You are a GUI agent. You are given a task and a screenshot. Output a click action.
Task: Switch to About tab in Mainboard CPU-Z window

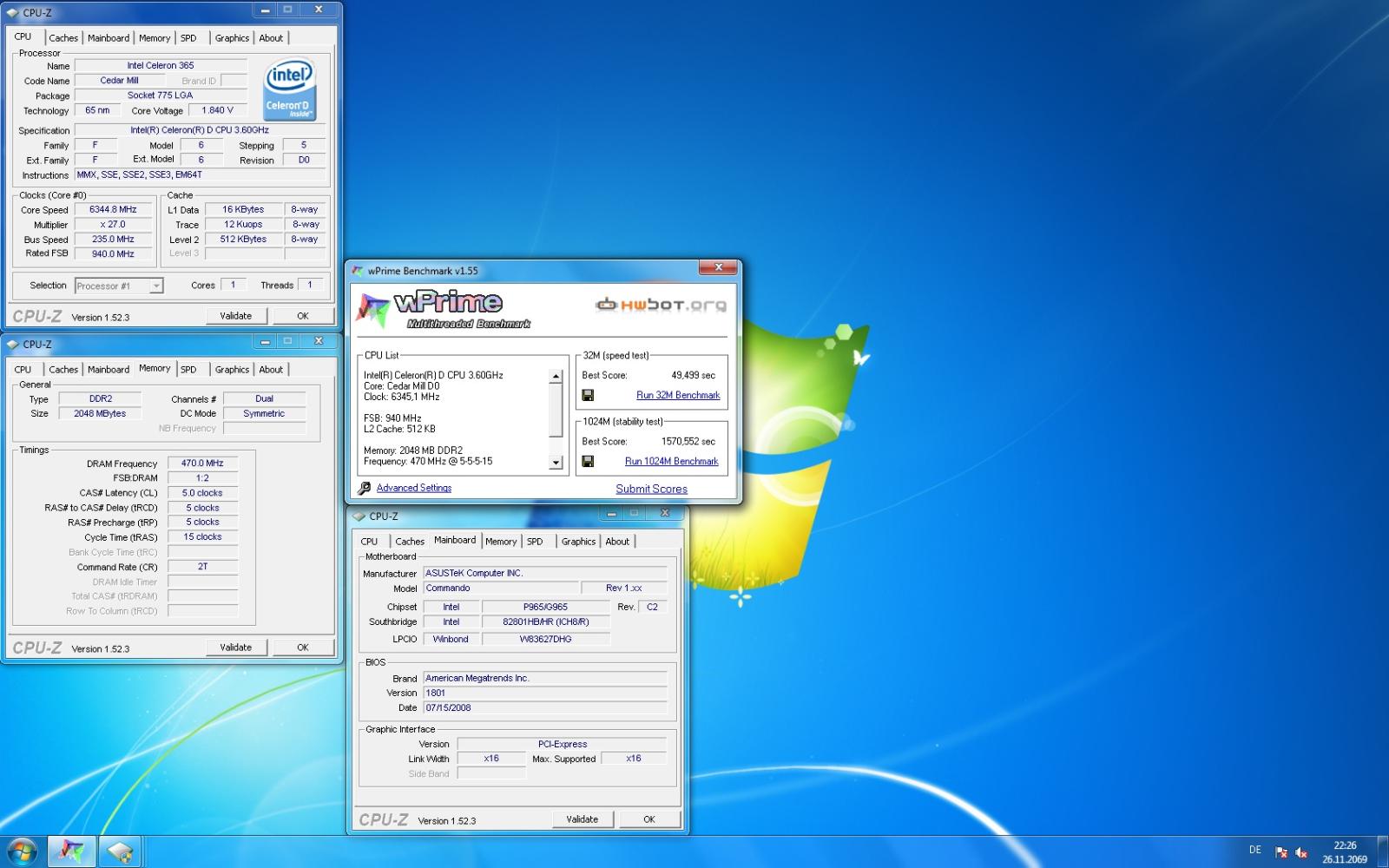click(617, 542)
